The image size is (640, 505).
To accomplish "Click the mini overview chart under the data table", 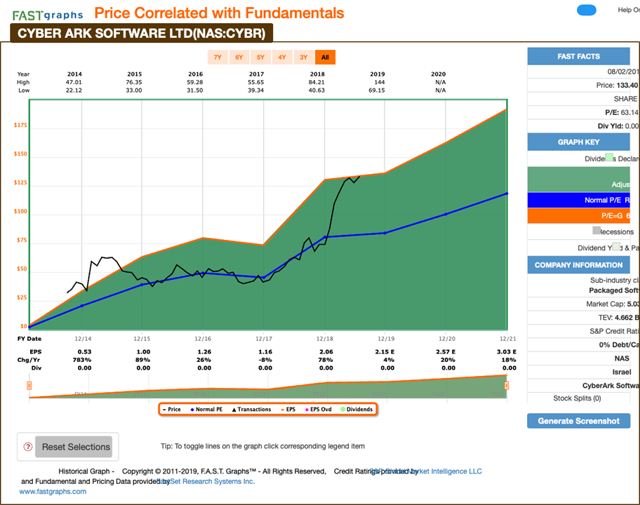I will 268,386.
